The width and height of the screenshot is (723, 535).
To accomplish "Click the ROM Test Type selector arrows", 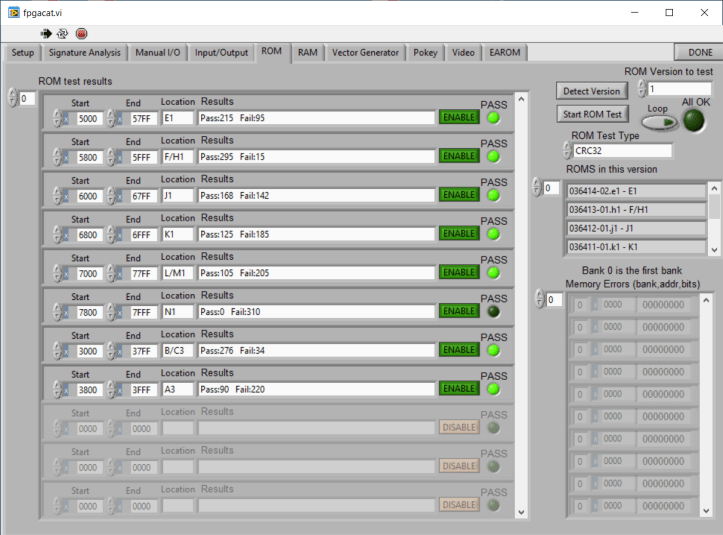I will 566,151.
